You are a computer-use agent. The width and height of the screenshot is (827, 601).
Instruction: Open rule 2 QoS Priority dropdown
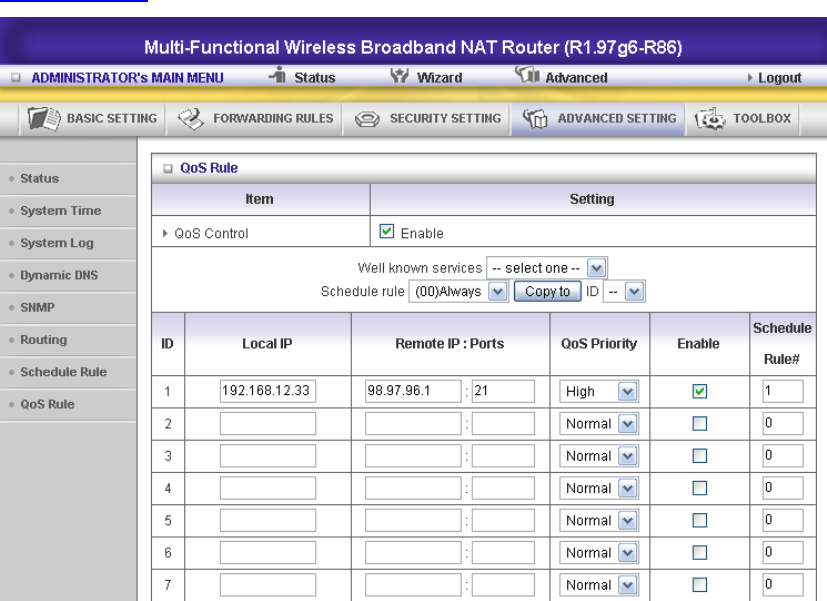pyautogui.click(x=599, y=423)
